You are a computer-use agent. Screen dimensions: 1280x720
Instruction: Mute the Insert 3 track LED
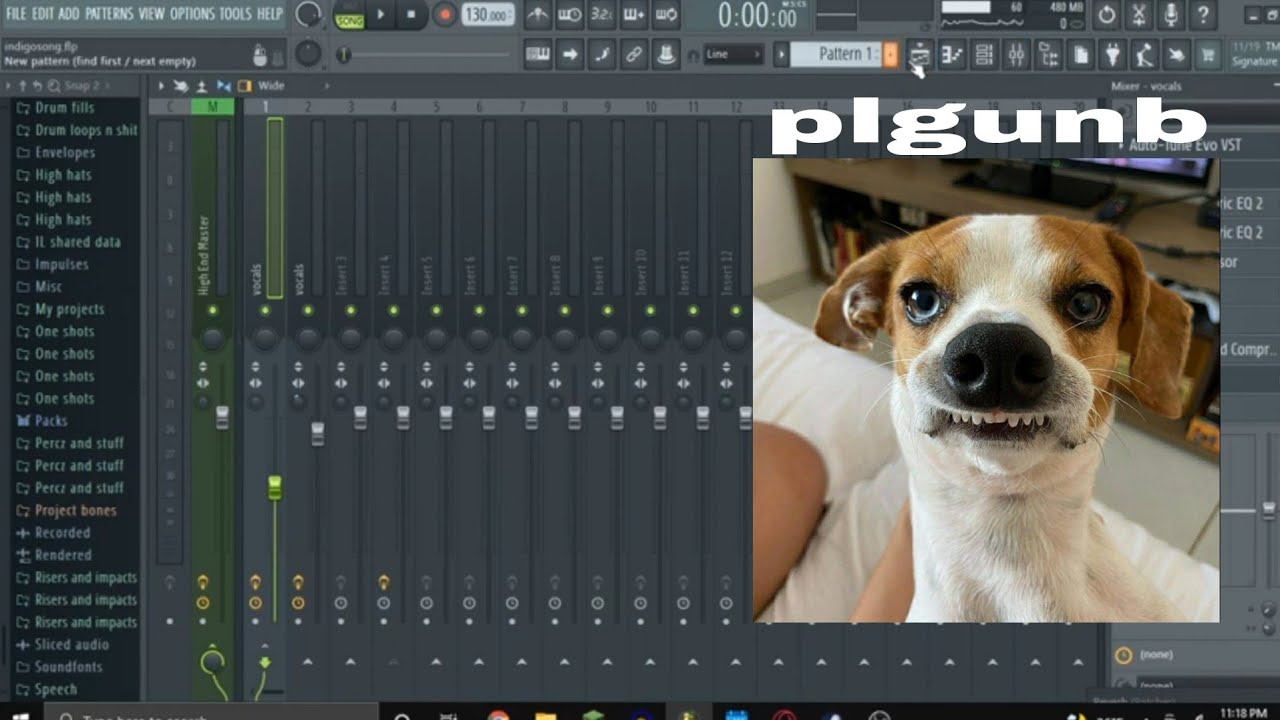tap(350, 311)
